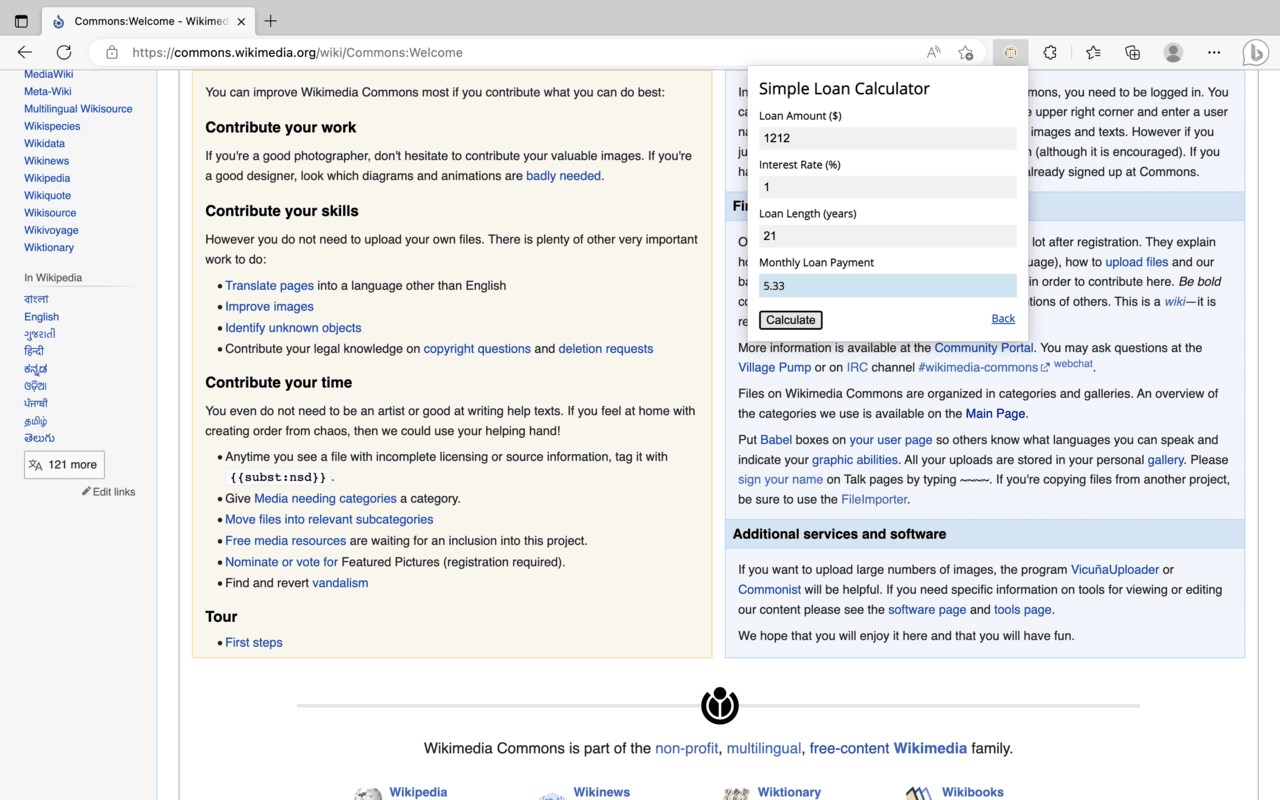The width and height of the screenshot is (1280, 800).
Task: Open the Bing chat sidebar icon
Action: (1255, 52)
